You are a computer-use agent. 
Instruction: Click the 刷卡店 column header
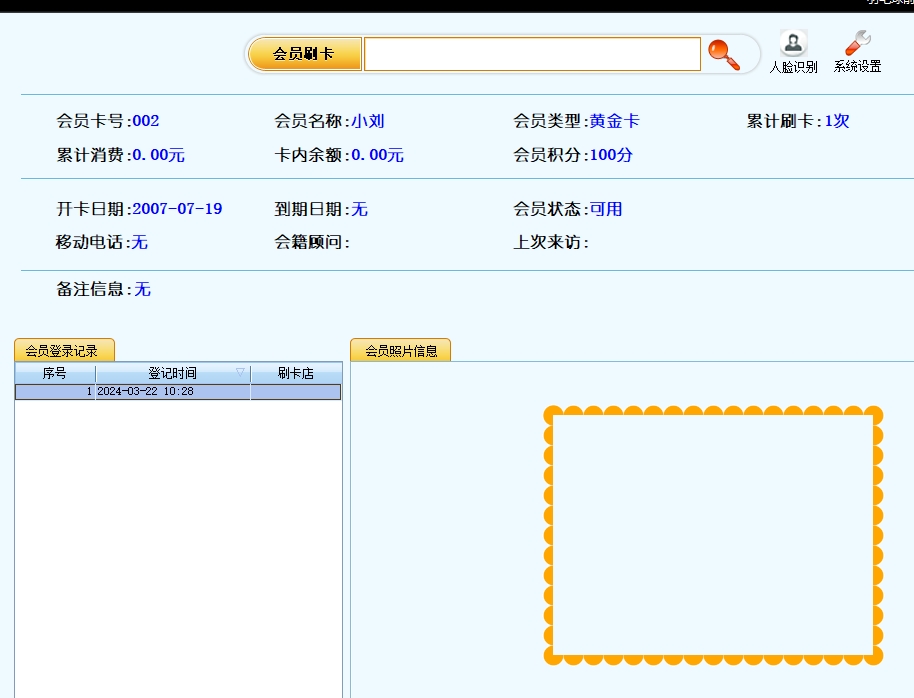coord(295,373)
